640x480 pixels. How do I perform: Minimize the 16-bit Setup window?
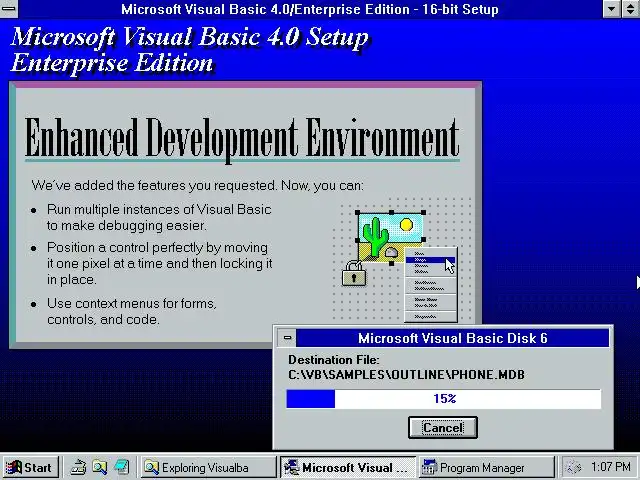point(611,9)
